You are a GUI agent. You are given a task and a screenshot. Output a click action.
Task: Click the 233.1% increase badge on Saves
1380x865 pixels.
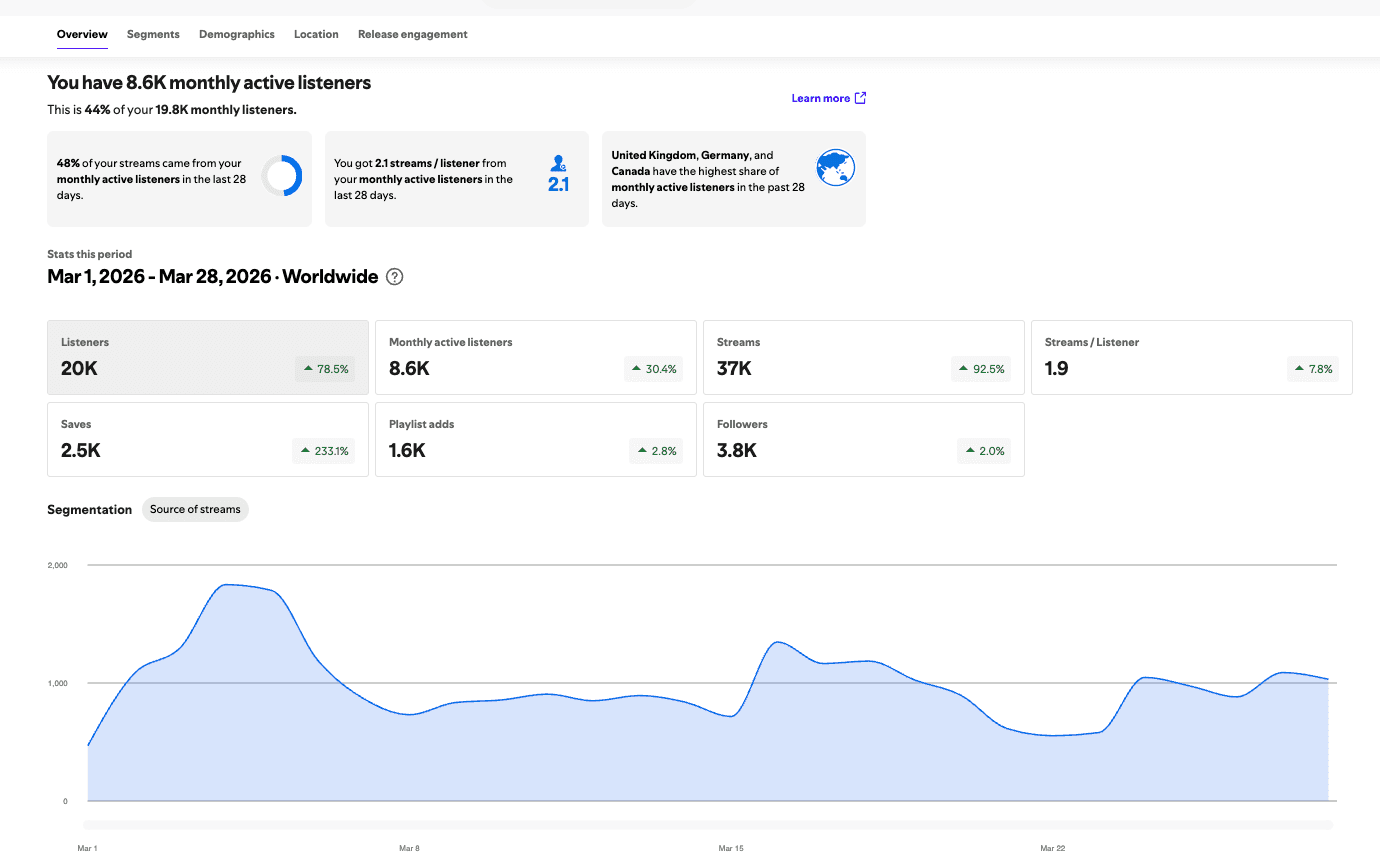[325, 451]
